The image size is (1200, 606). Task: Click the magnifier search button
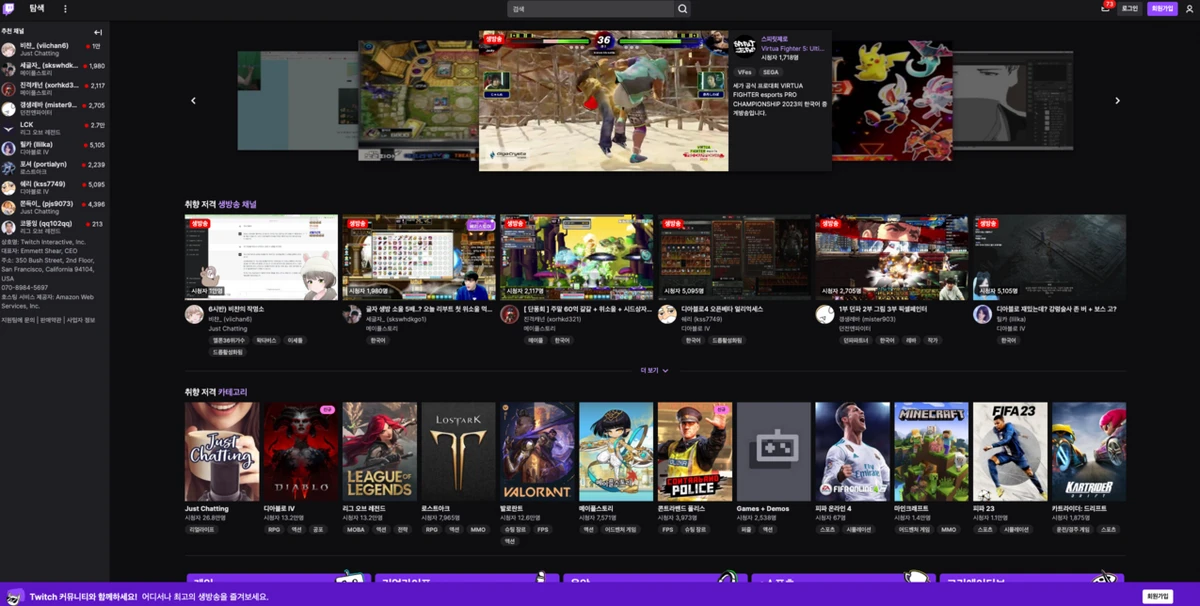tap(683, 8)
